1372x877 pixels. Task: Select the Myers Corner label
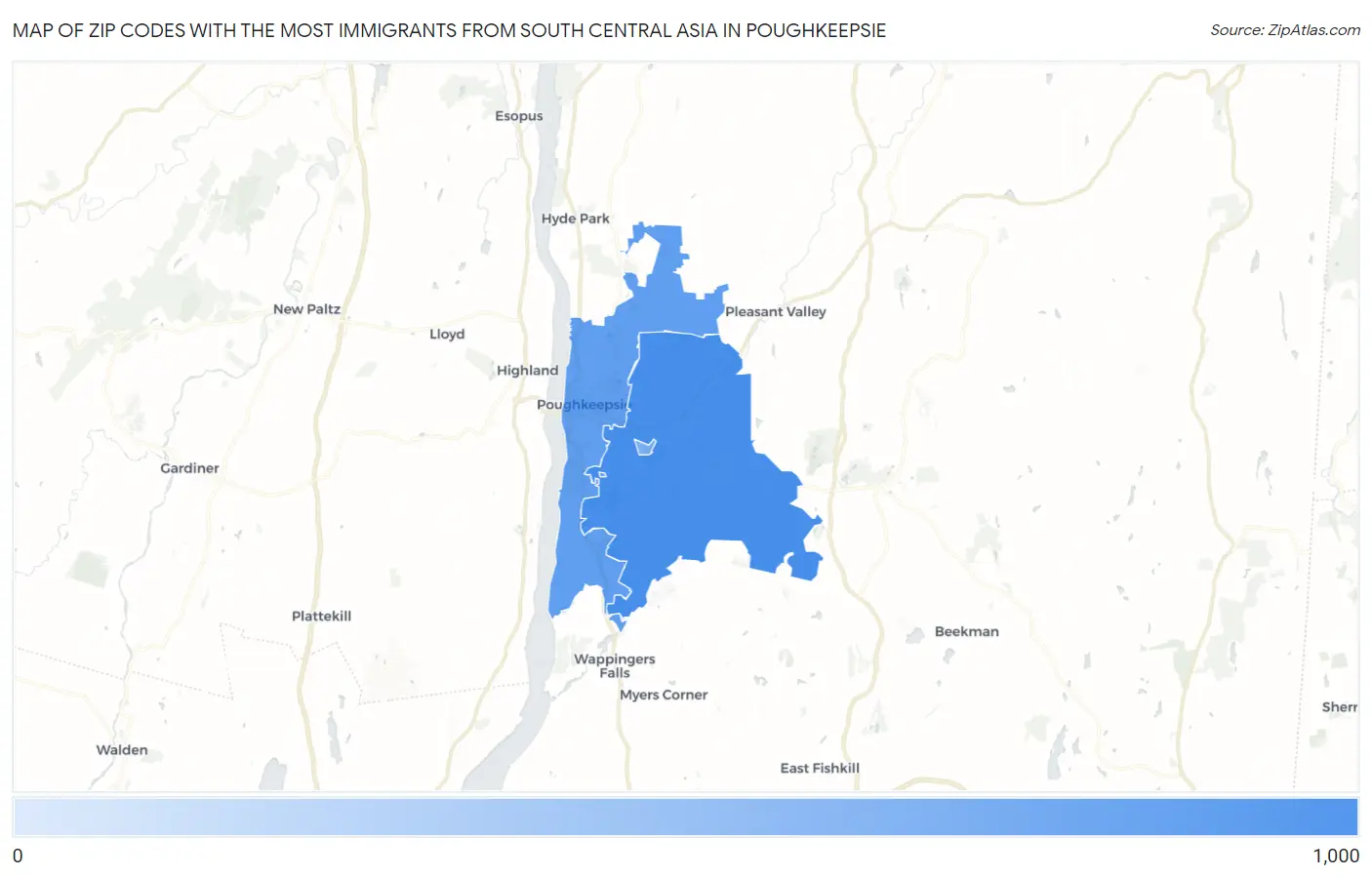pos(664,696)
